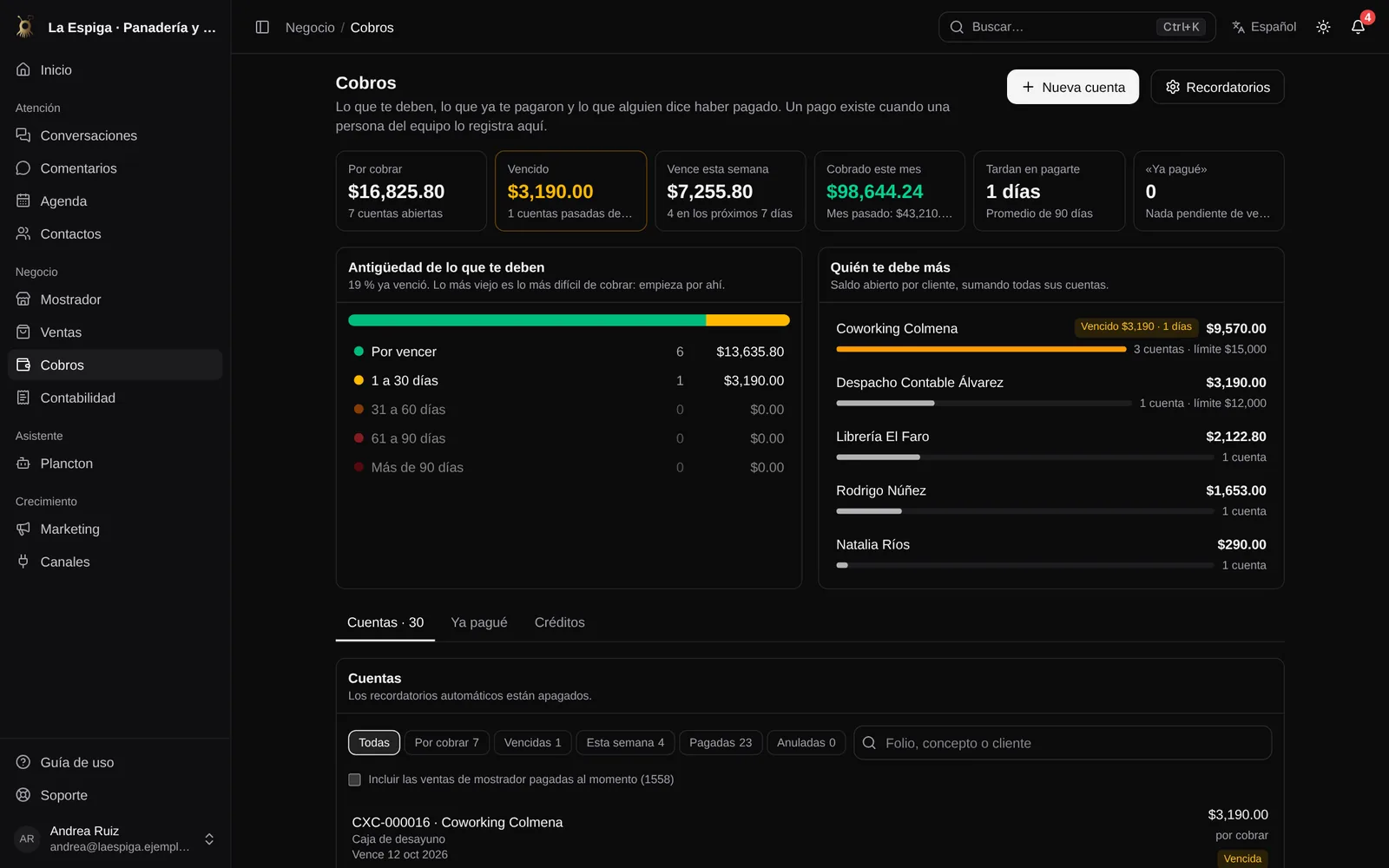Create a Nueva cuenta

pos(1073,87)
